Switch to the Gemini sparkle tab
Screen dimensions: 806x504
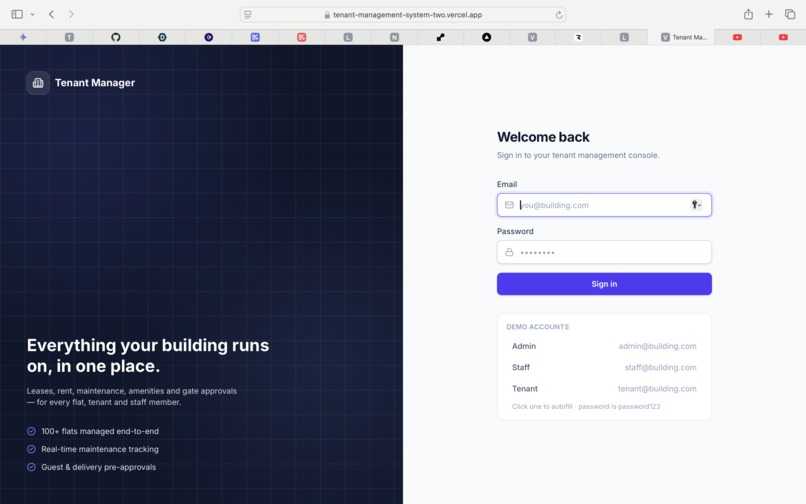[23, 37]
